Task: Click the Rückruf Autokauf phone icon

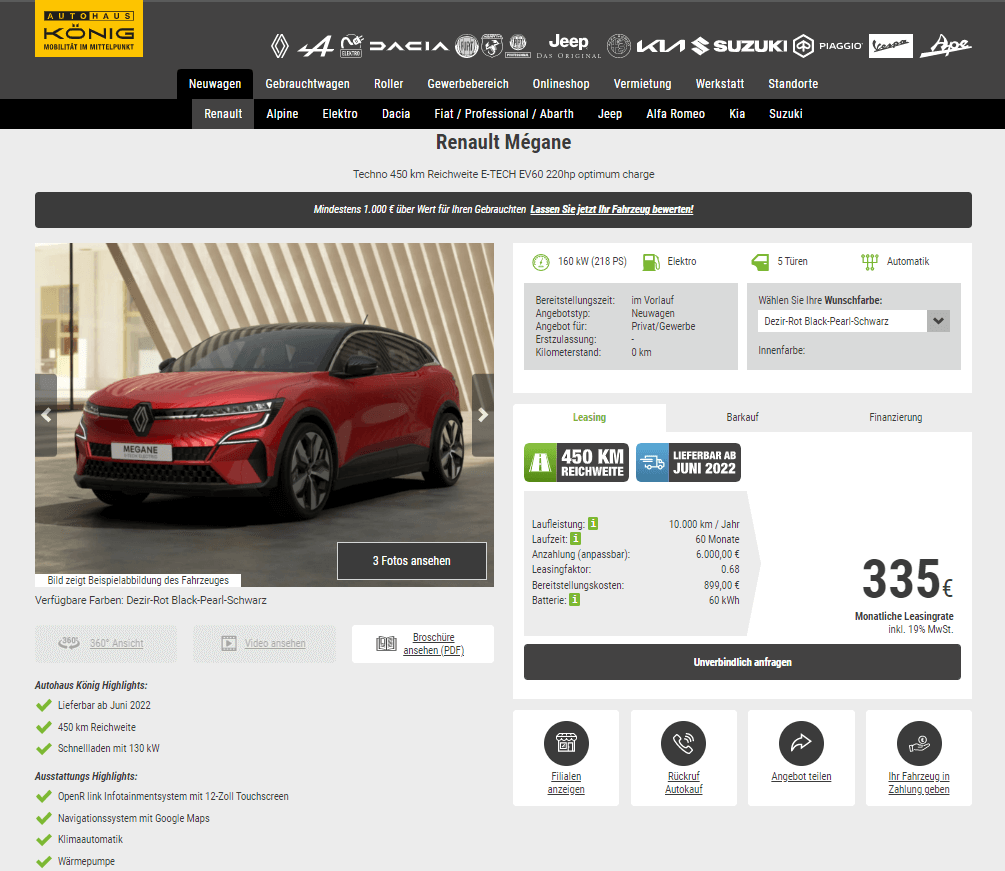Action: (683, 743)
